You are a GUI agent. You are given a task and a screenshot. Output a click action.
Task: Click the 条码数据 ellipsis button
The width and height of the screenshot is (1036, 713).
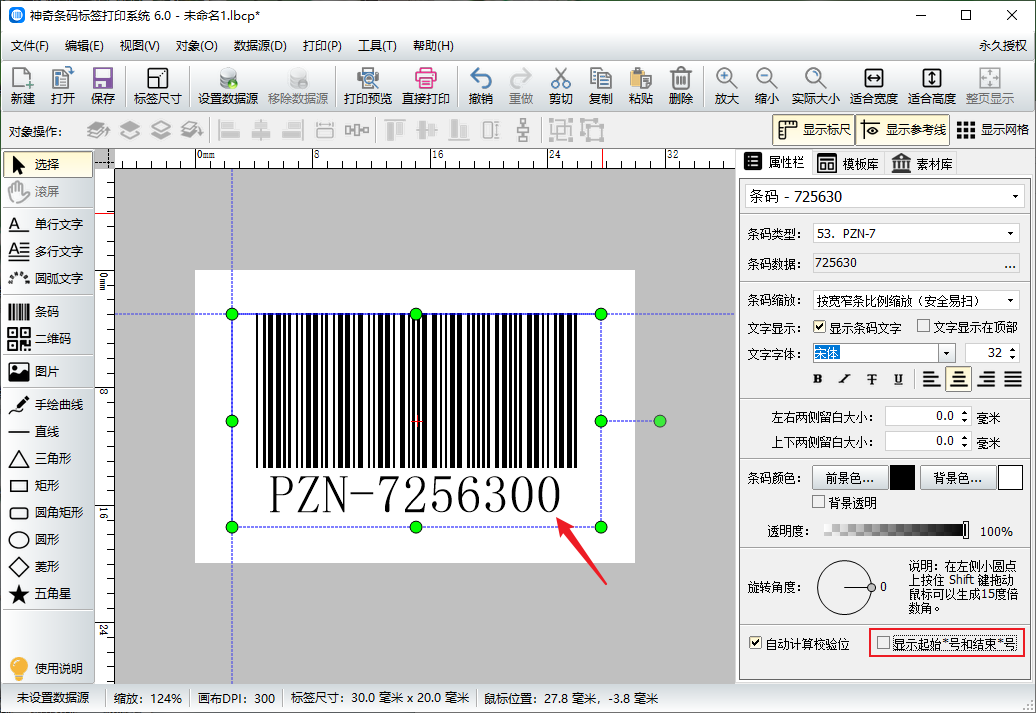pos(1010,264)
